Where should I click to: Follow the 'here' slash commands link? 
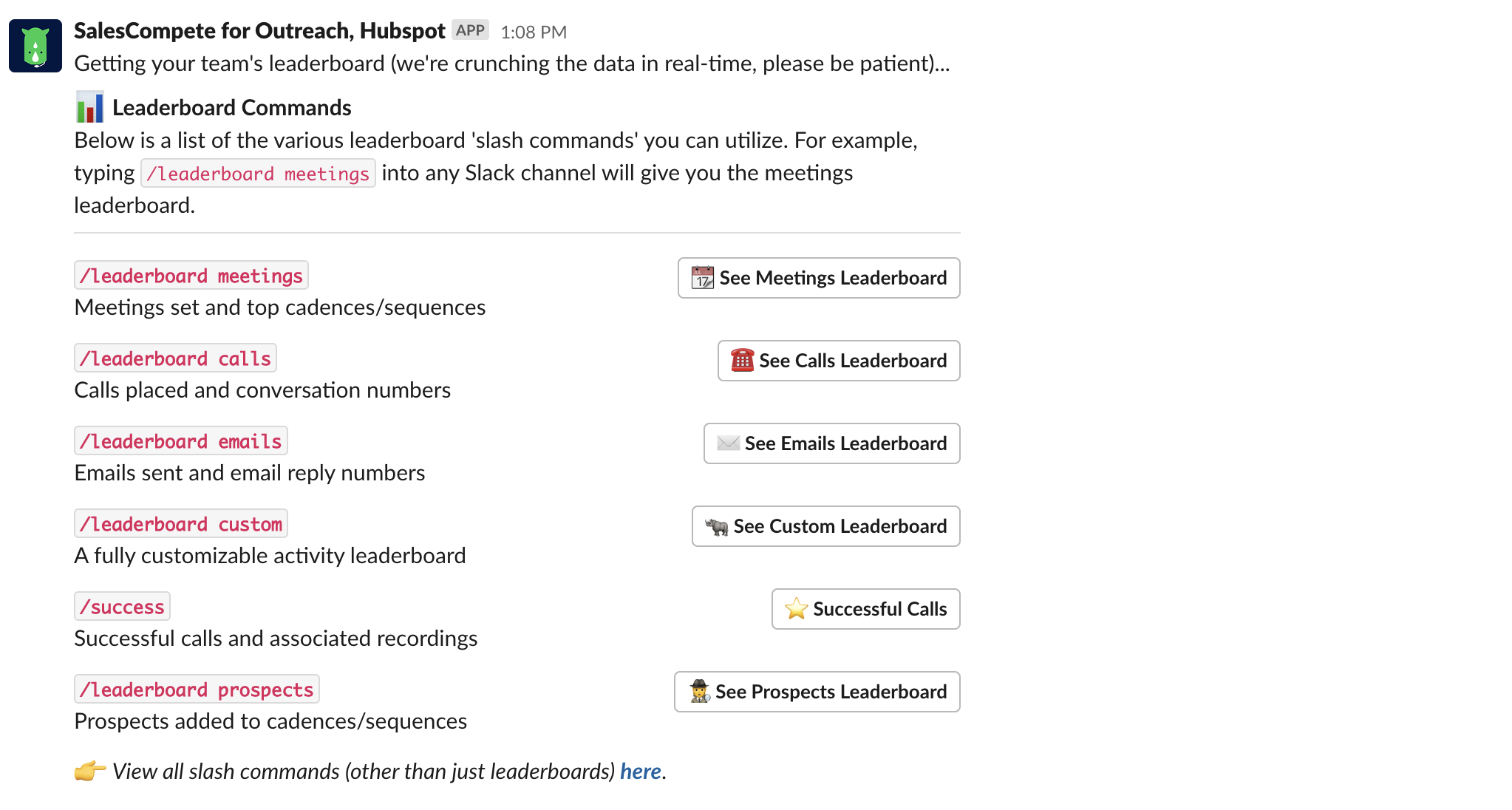point(640,772)
